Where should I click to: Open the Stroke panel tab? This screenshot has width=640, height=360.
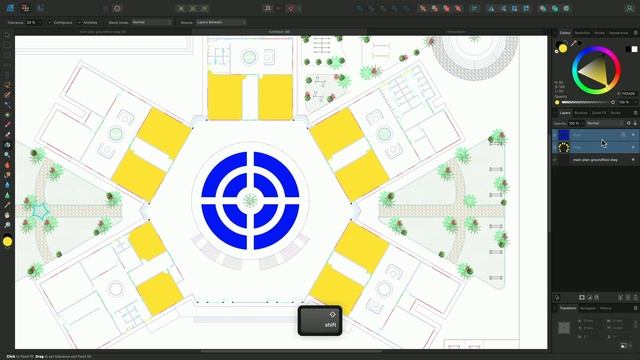pyautogui.click(x=599, y=33)
